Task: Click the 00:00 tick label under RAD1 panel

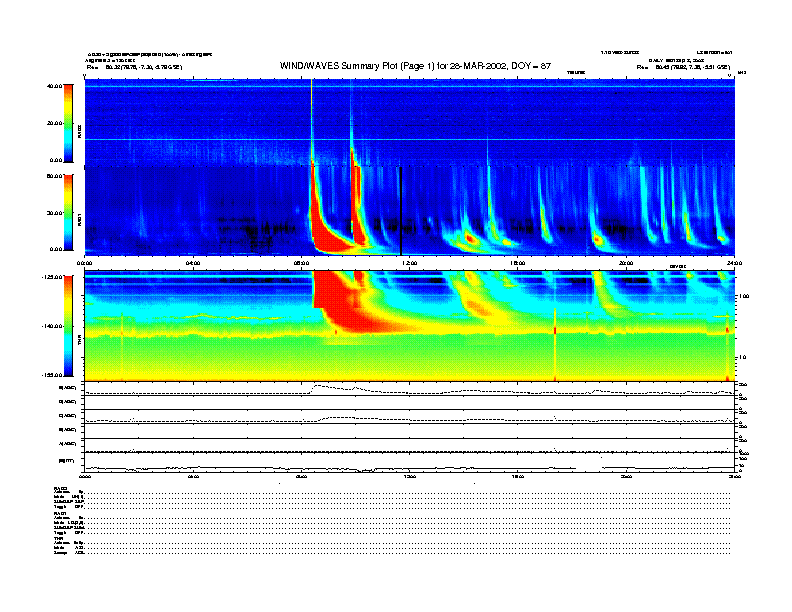Action: pyautogui.click(x=84, y=263)
